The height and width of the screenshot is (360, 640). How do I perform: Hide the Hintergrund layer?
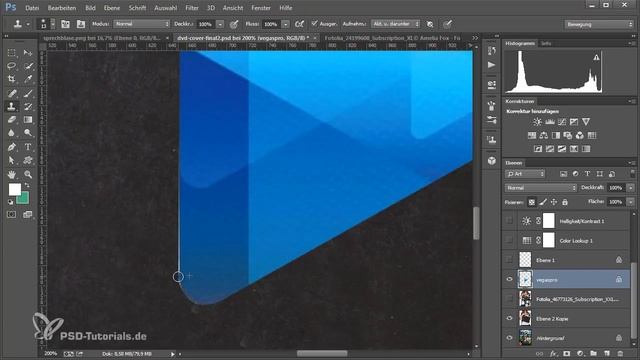coord(509,338)
